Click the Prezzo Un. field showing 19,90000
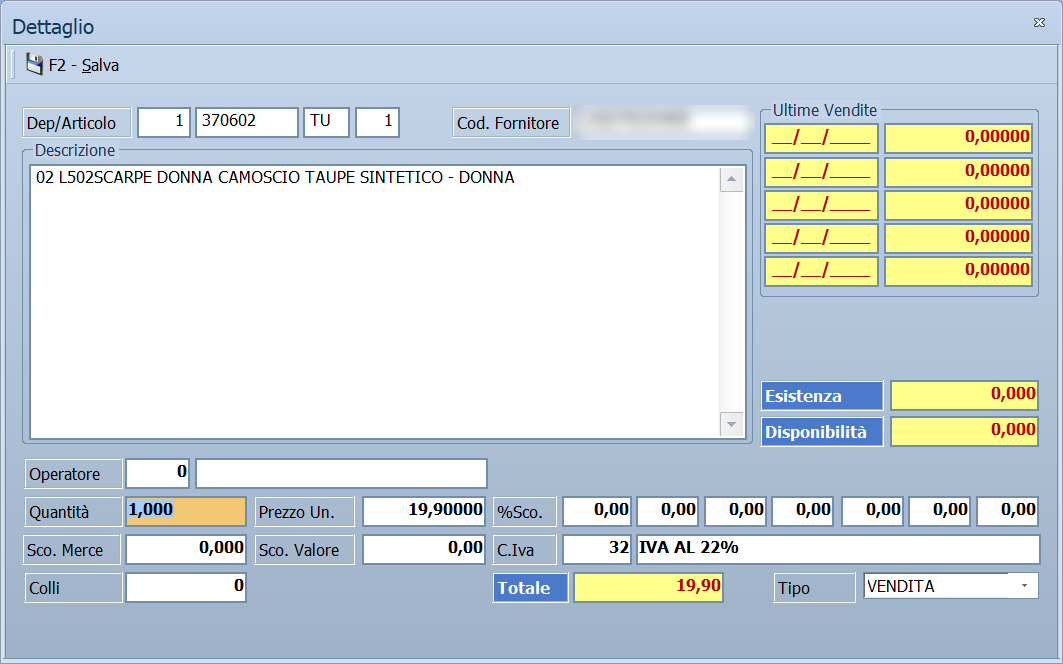The width and height of the screenshot is (1063, 664). coord(424,511)
